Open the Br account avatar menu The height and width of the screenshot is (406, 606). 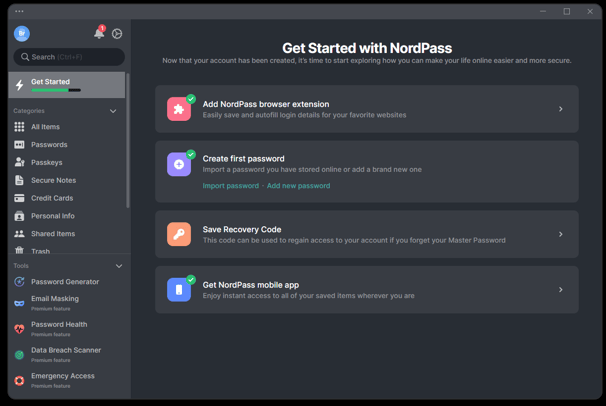tap(22, 34)
